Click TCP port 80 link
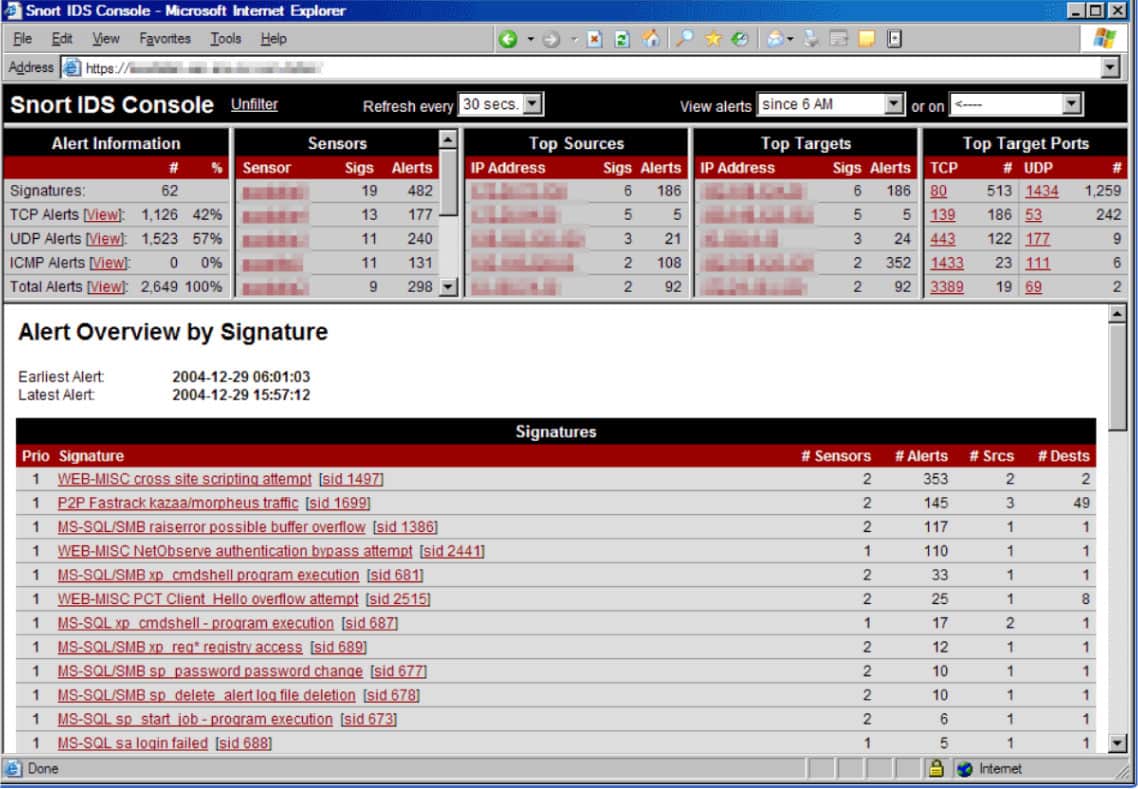Screen dimensions: 1138x789 [x=938, y=191]
